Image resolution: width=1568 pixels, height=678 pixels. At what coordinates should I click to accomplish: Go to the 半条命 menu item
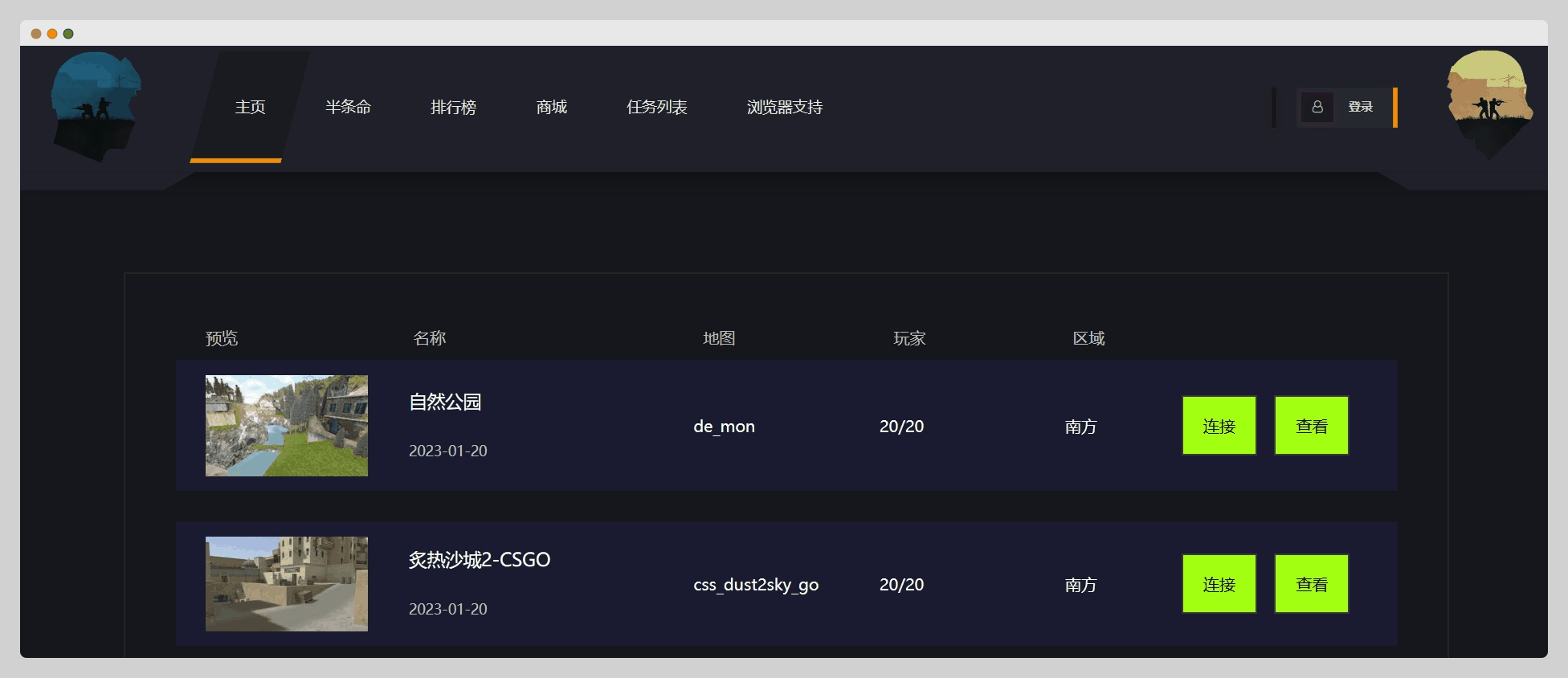click(x=348, y=107)
